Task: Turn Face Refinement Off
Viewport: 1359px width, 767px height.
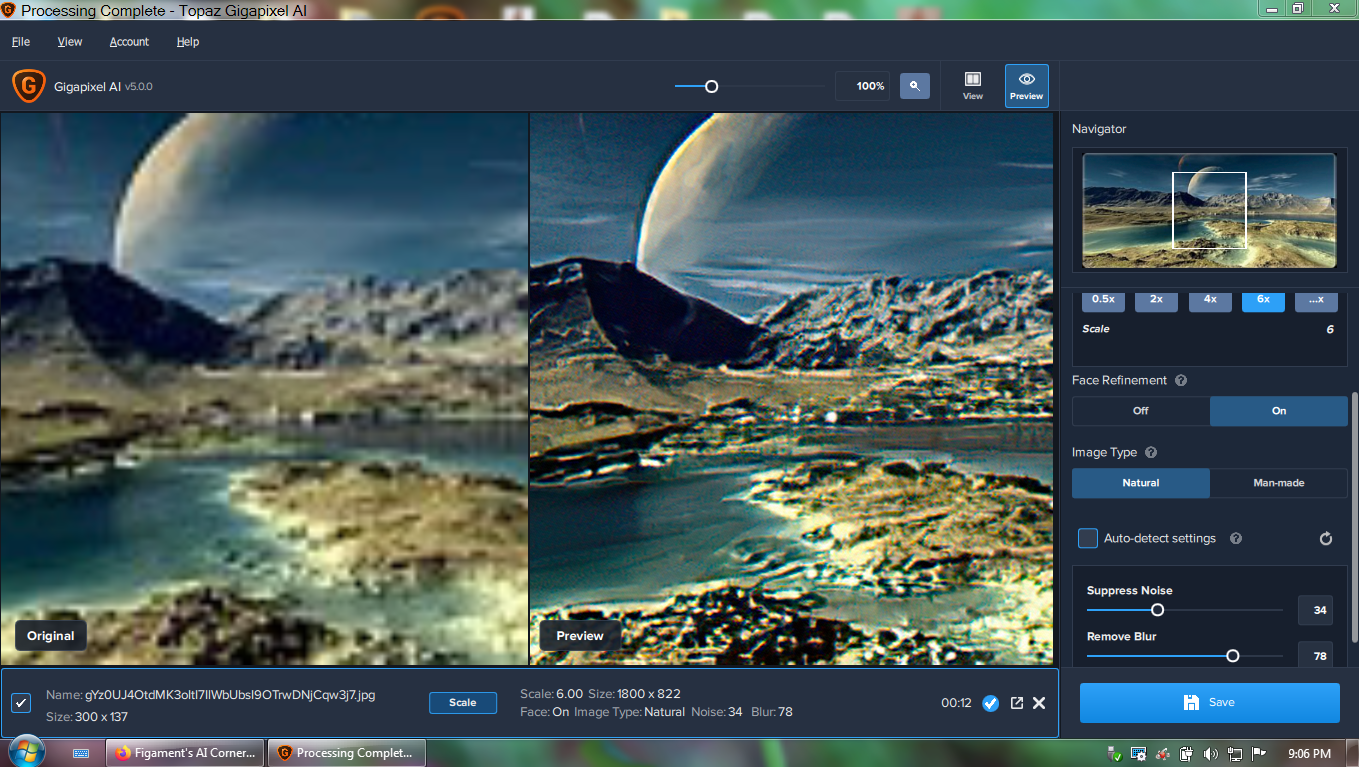Action: point(1141,411)
